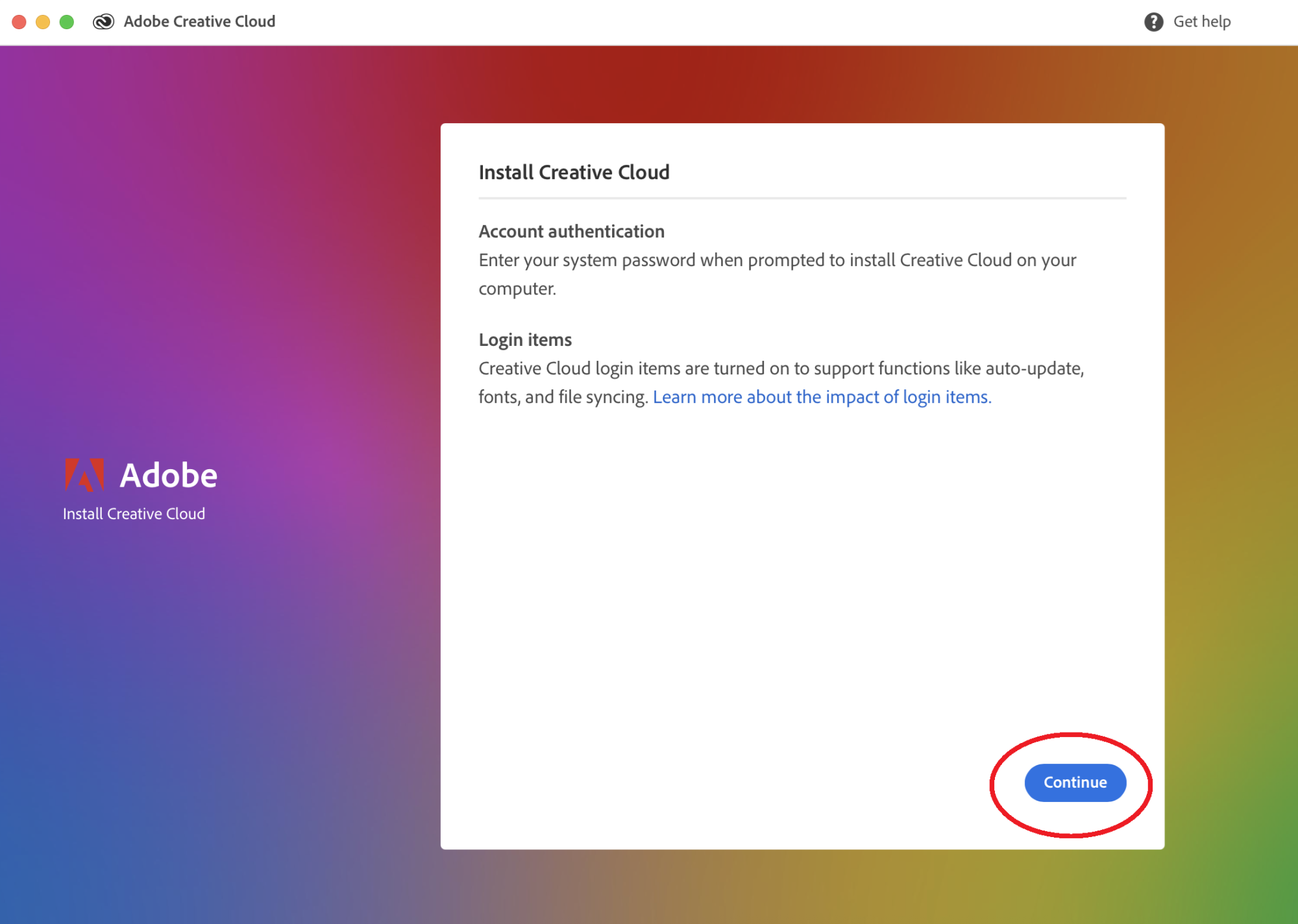Click the Account authentication subheading
1298x924 pixels.
(x=571, y=232)
